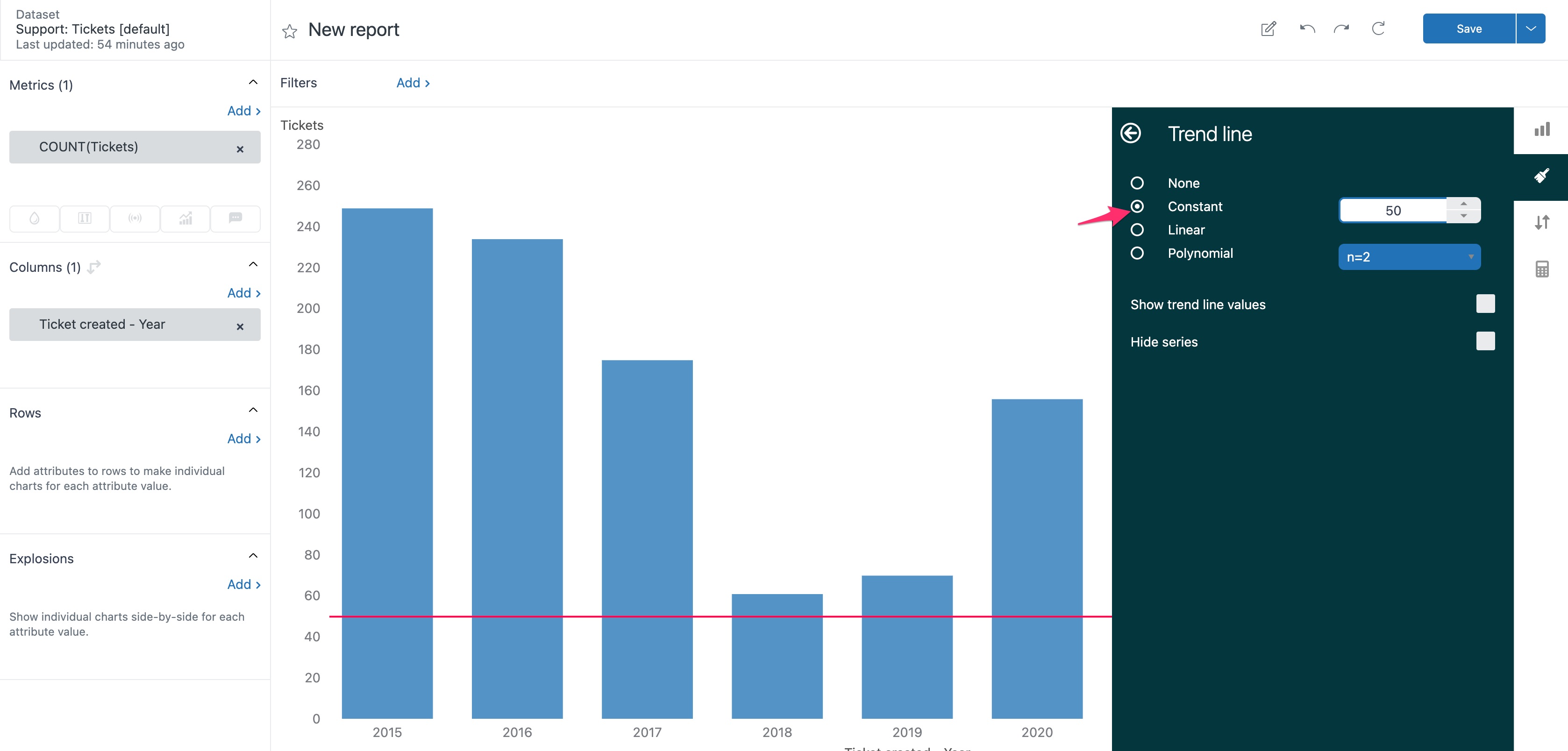Click the redo arrow icon

coord(1341,28)
